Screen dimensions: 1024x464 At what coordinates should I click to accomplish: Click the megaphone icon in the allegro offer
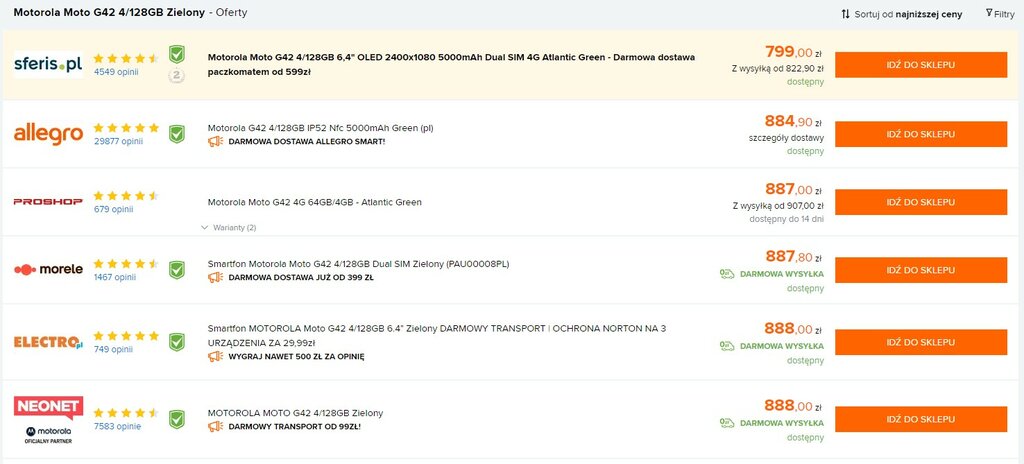tap(216, 141)
